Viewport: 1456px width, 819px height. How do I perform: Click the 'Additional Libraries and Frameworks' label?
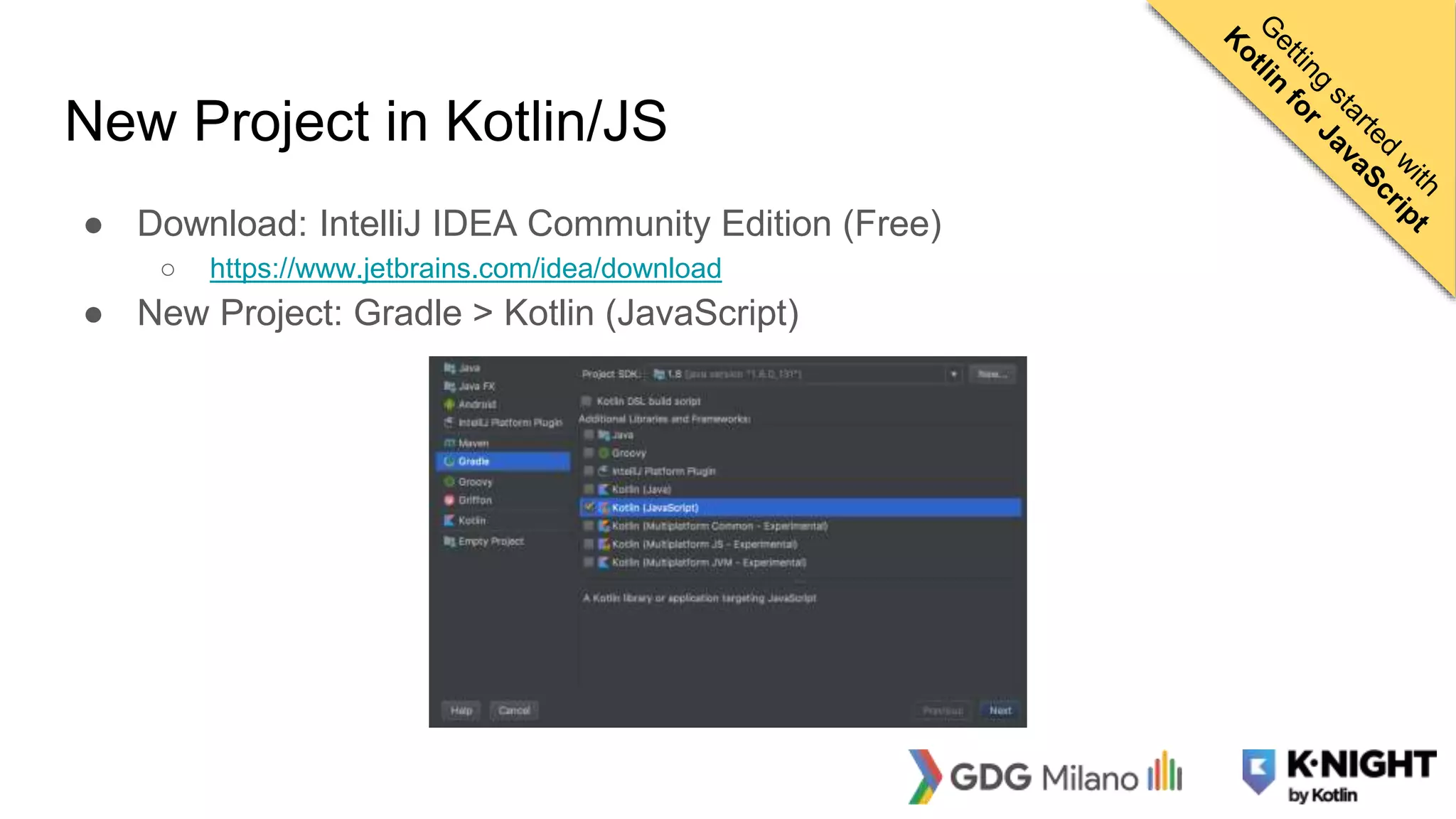664,419
